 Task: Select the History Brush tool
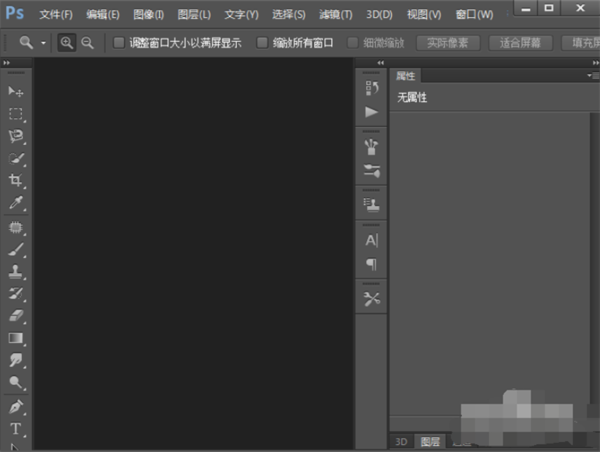click(x=16, y=294)
